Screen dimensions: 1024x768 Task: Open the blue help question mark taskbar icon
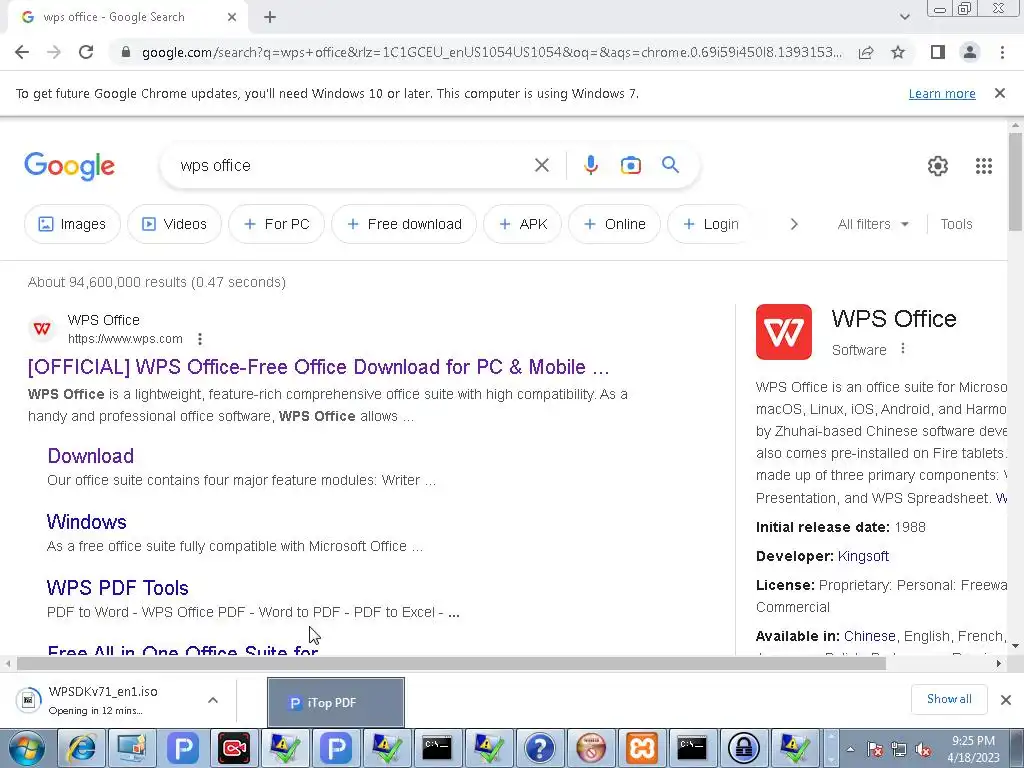click(x=539, y=748)
